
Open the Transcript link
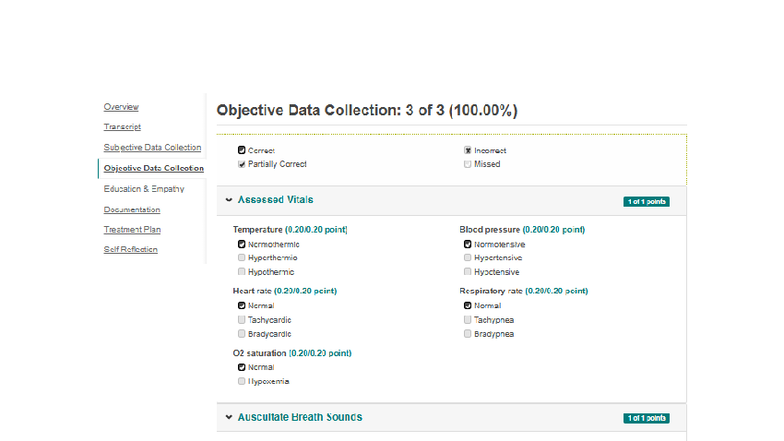(122, 126)
